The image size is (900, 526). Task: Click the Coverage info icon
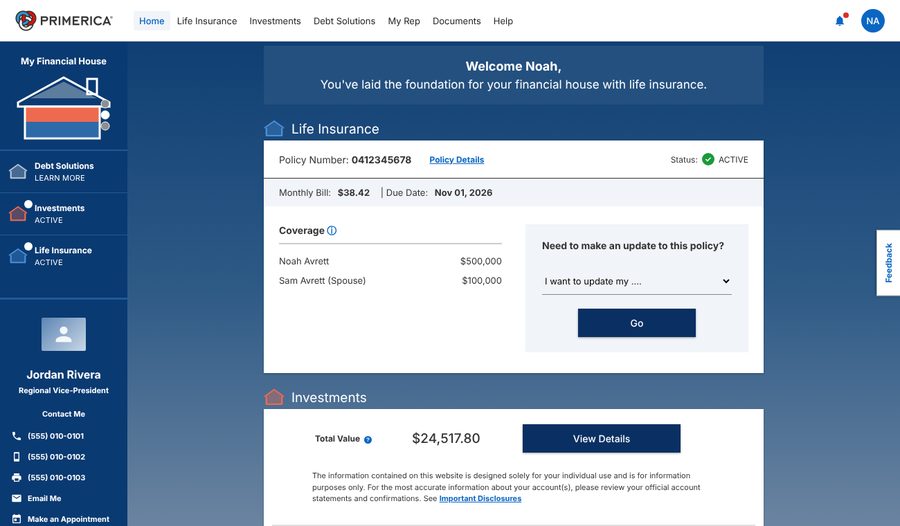(x=332, y=230)
